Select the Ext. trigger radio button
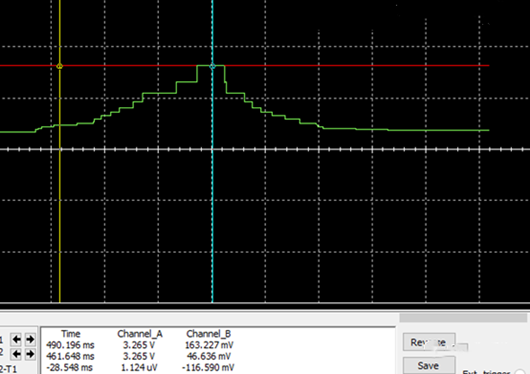Image resolution: width=530 pixels, height=374 pixels. (521, 372)
